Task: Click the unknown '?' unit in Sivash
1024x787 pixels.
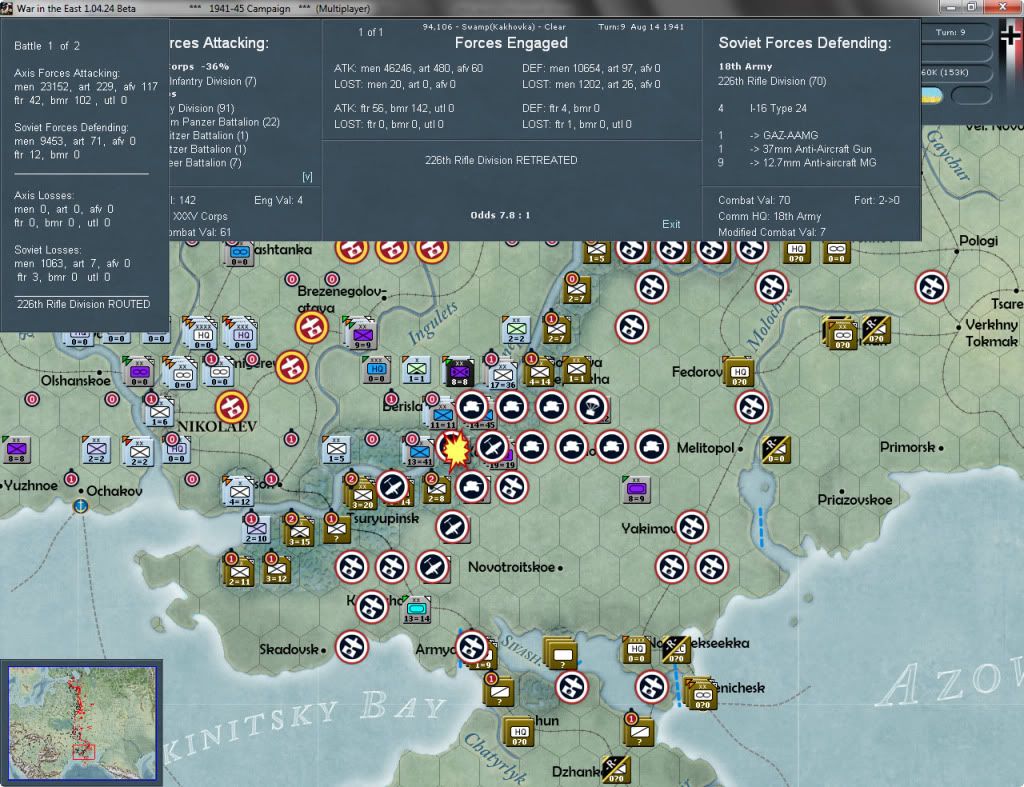Action: [x=560, y=654]
